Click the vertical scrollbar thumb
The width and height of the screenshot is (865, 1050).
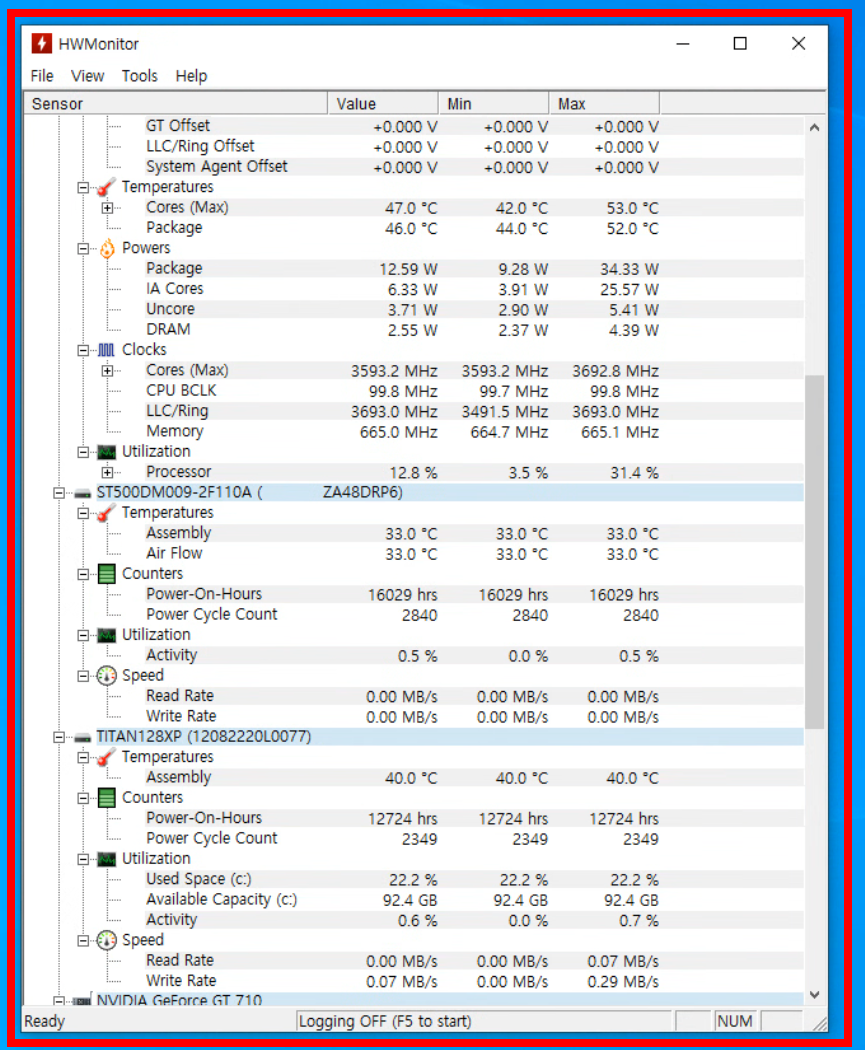[x=814, y=552]
